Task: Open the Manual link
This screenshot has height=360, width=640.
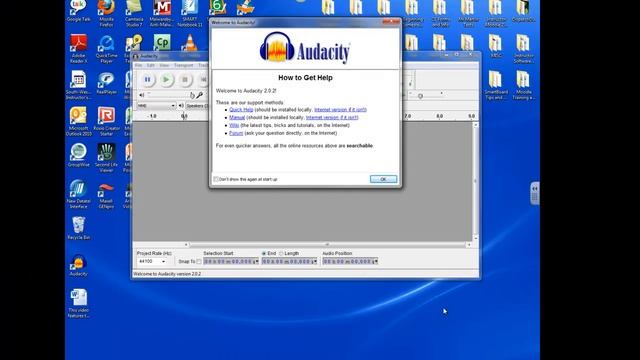Action: coord(237,118)
